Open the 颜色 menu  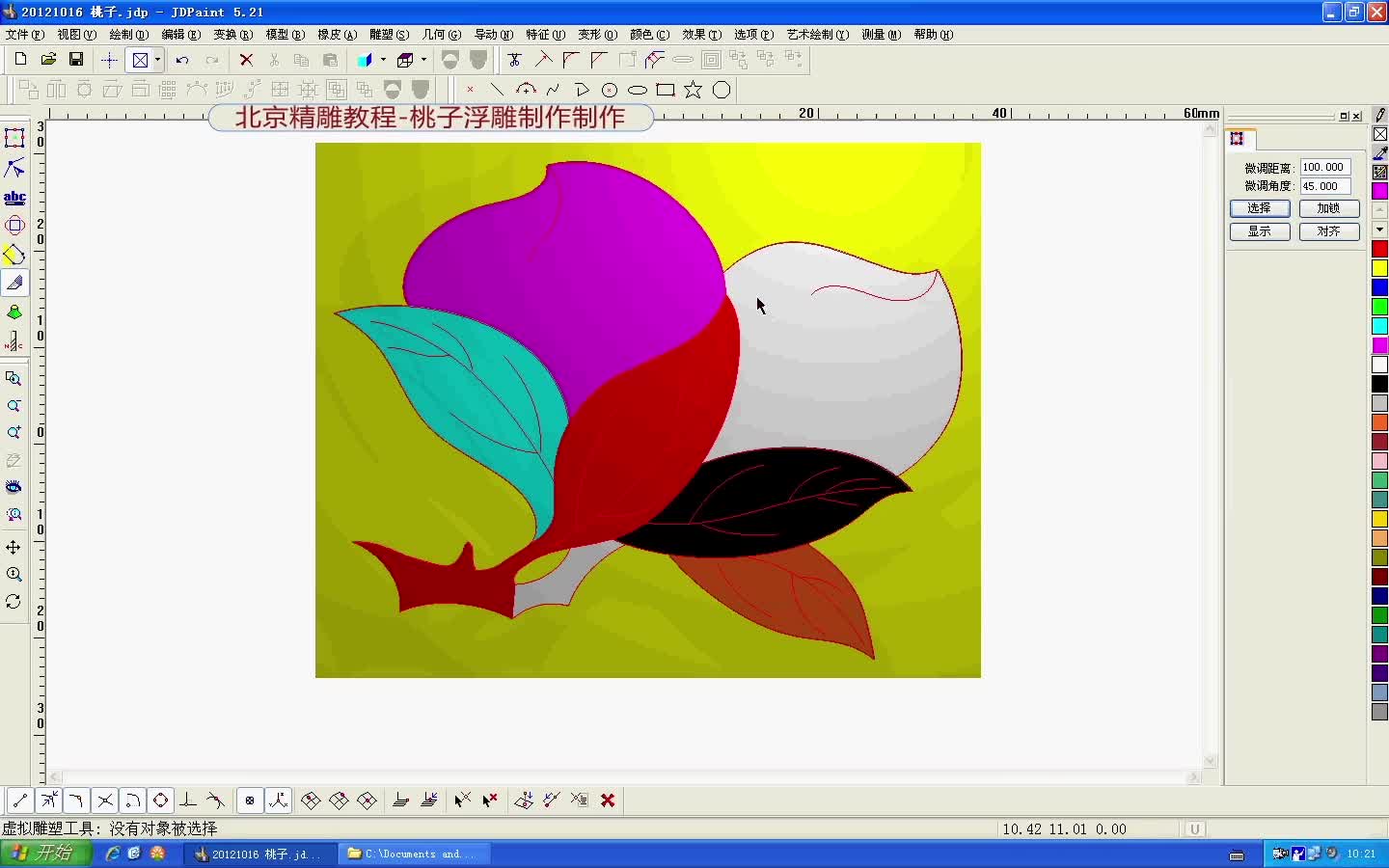pos(649,35)
